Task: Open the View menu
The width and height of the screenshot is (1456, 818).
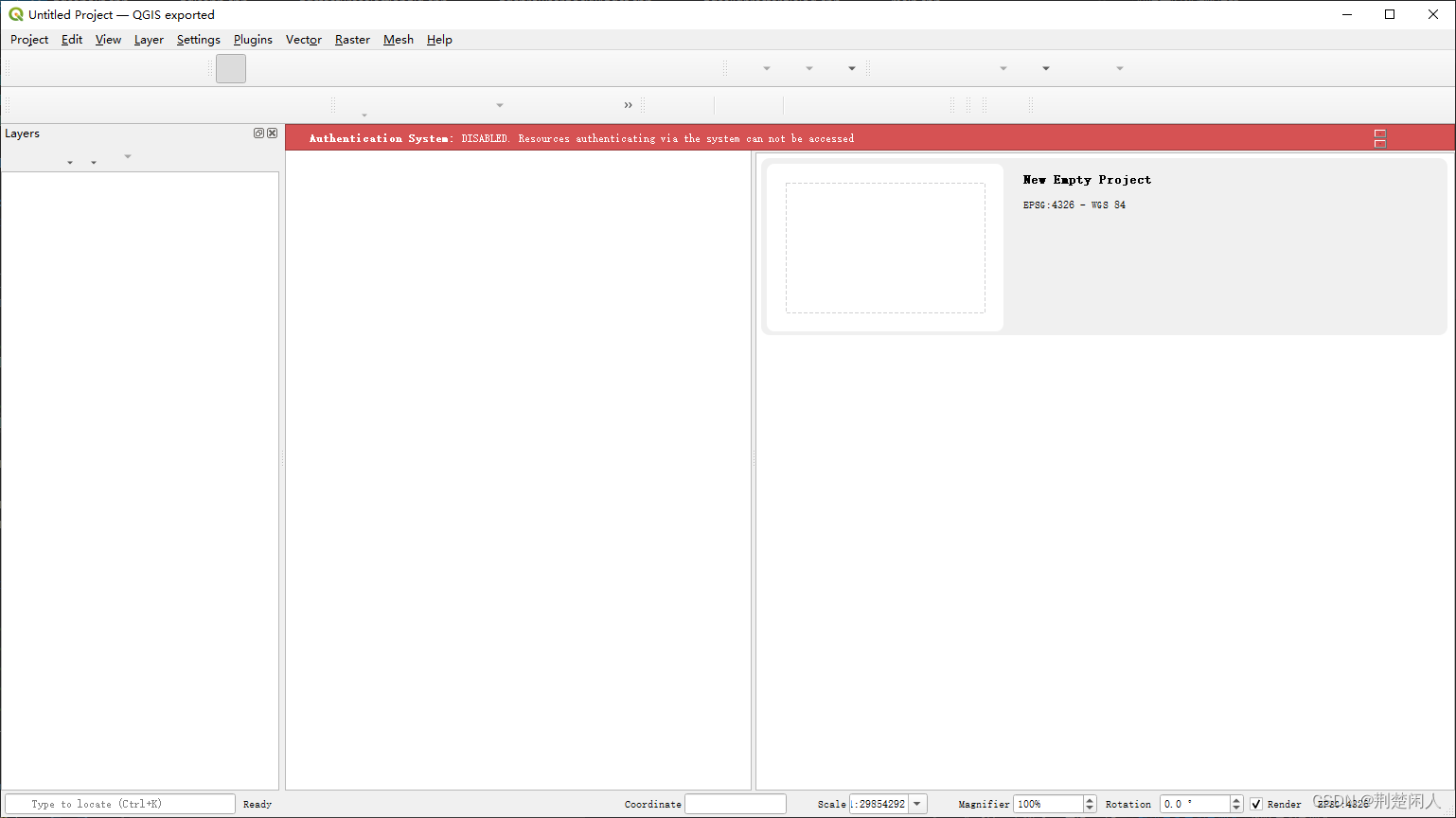Action: [x=108, y=40]
